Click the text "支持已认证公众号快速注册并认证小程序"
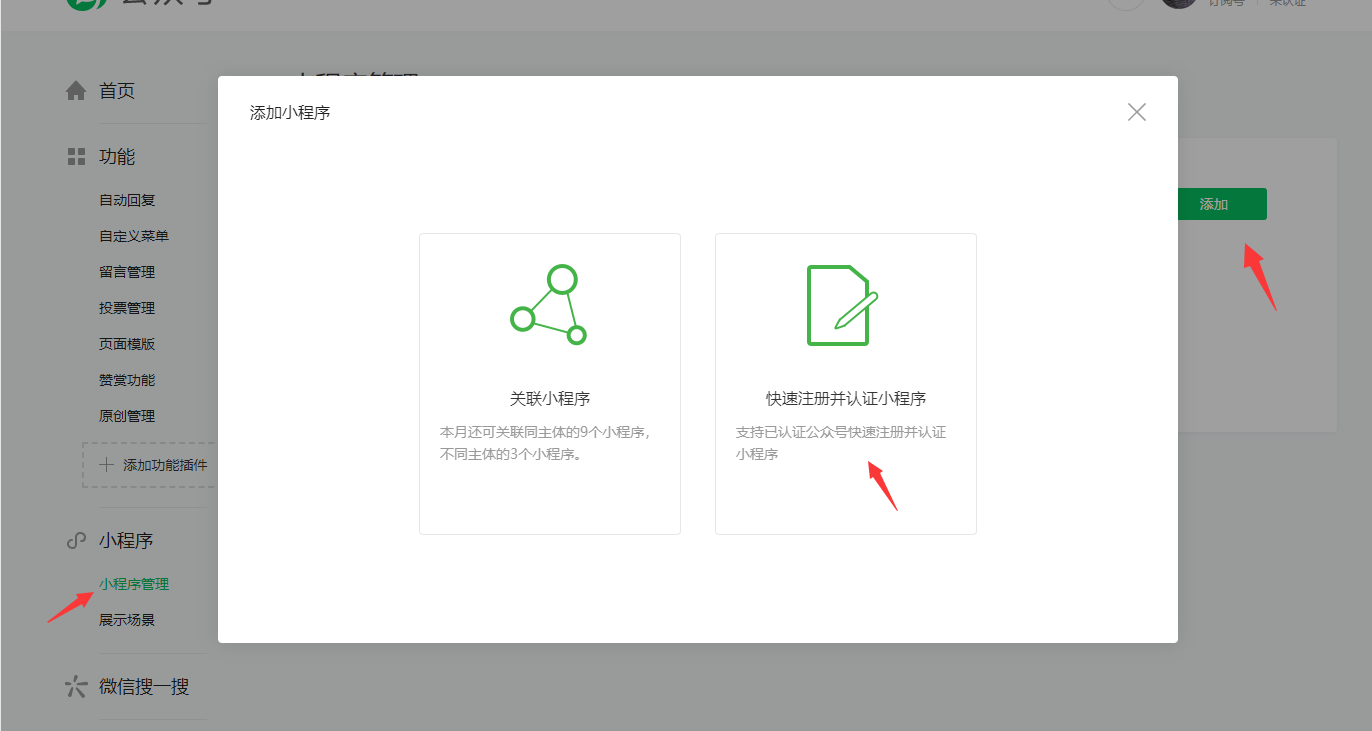This screenshot has width=1372, height=731. [x=841, y=444]
